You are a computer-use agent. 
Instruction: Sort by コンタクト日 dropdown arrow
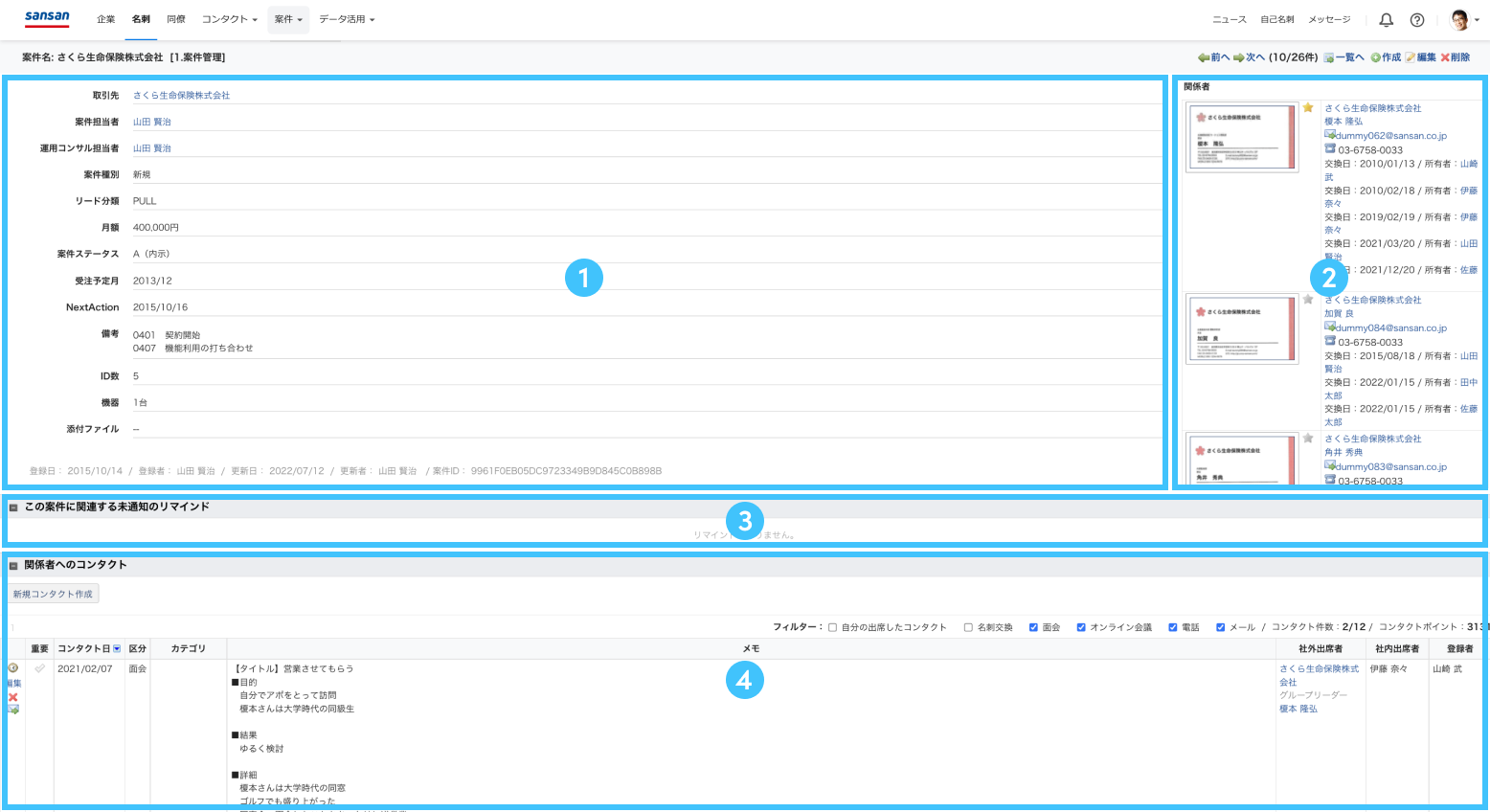pos(117,649)
